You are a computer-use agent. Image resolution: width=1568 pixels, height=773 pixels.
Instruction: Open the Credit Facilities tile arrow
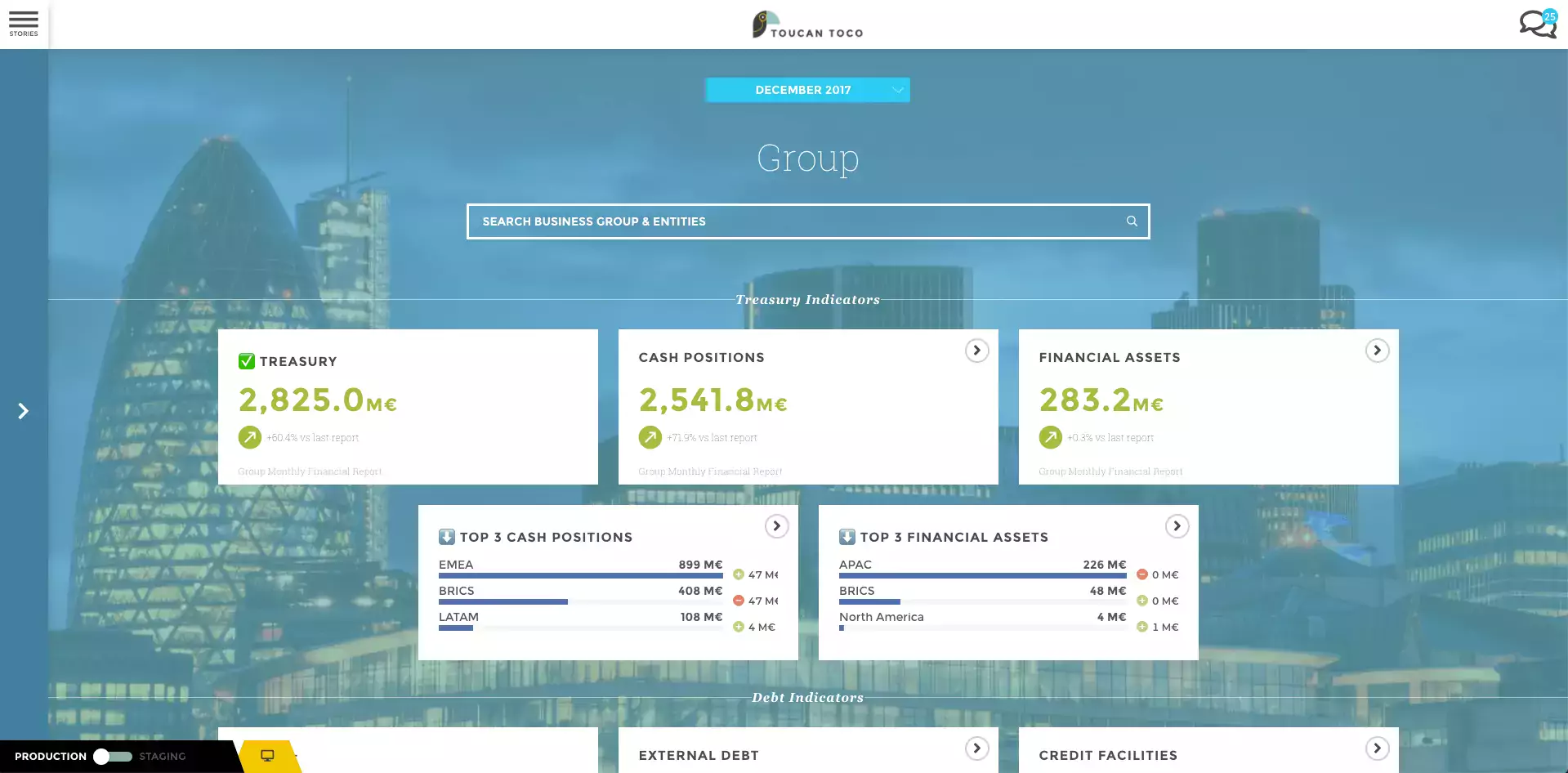pyautogui.click(x=1377, y=748)
